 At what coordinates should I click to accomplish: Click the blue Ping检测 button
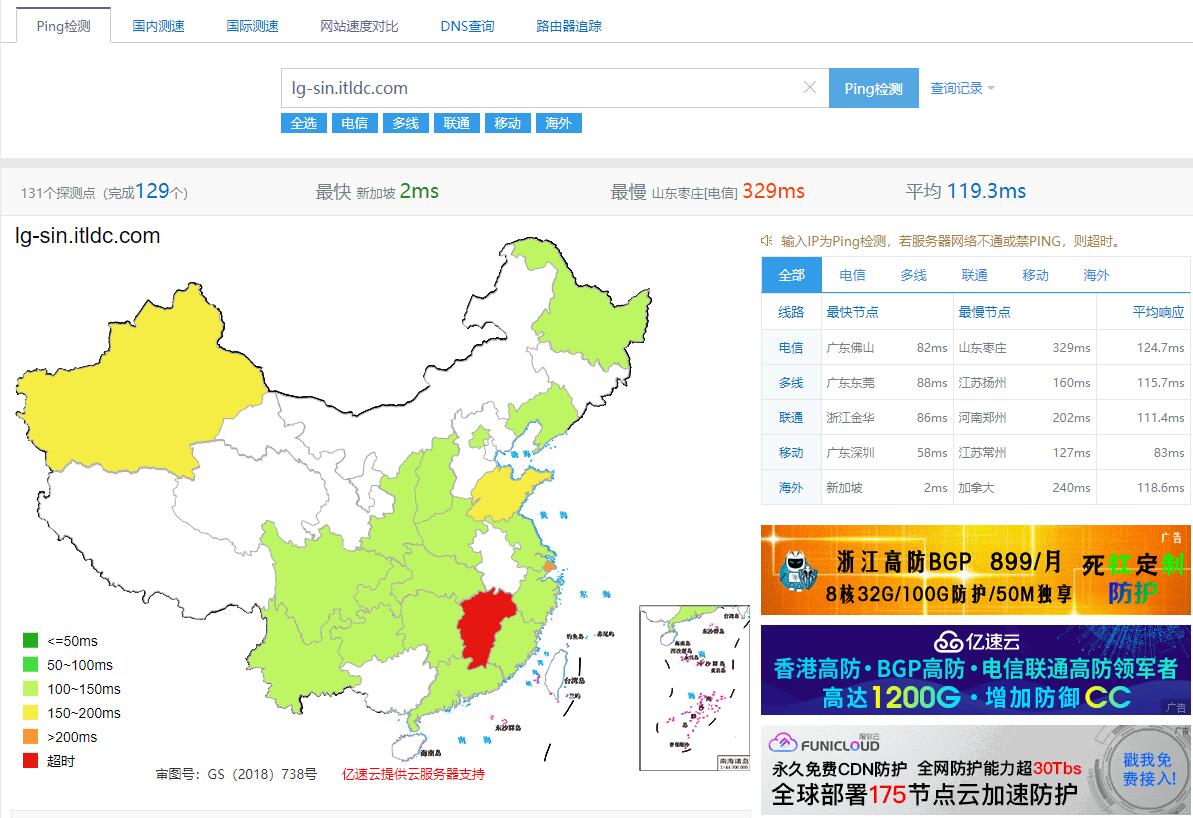pos(873,88)
